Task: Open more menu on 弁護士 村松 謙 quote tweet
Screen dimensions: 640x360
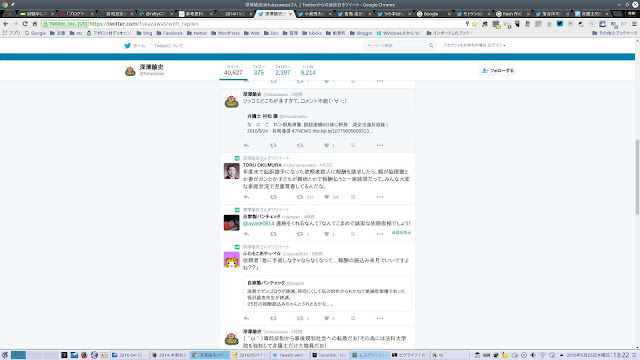Action: pyautogui.click(x=380, y=145)
